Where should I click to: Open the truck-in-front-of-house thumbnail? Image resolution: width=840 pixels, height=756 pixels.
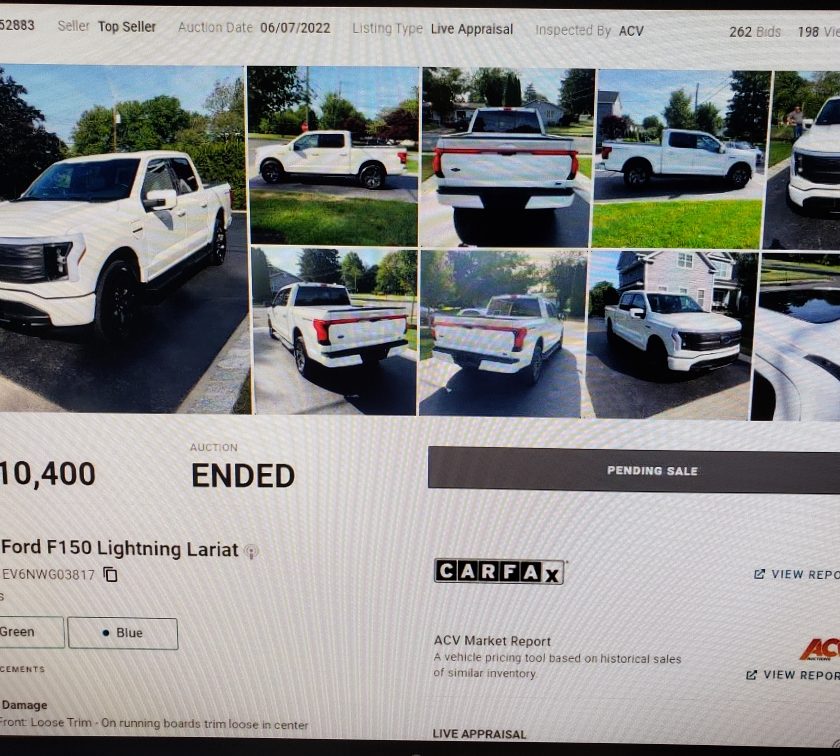point(671,335)
